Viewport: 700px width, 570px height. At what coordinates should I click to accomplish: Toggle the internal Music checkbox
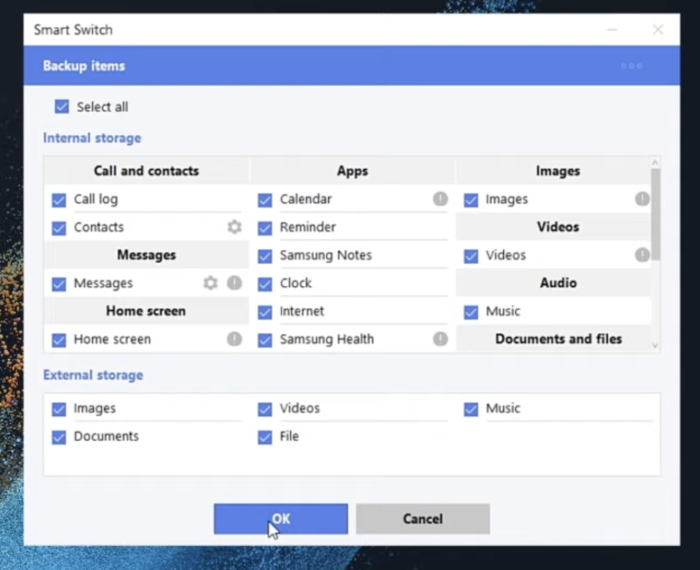pos(471,311)
